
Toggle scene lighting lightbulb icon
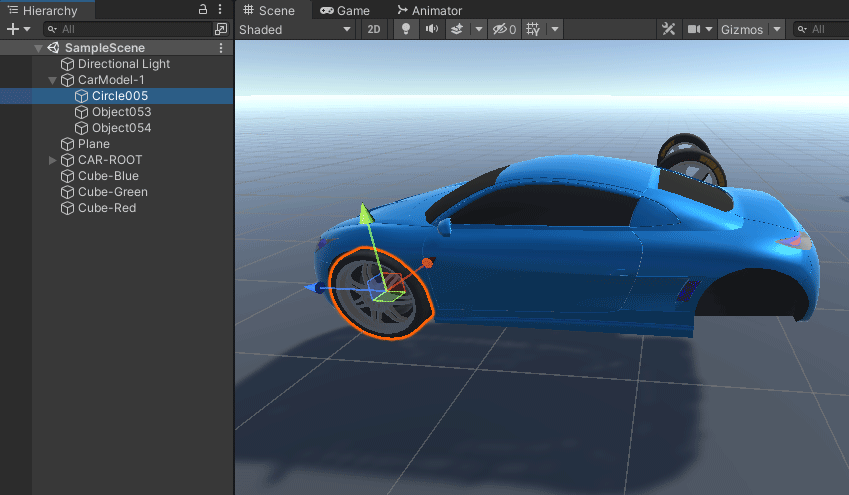click(x=406, y=30)
